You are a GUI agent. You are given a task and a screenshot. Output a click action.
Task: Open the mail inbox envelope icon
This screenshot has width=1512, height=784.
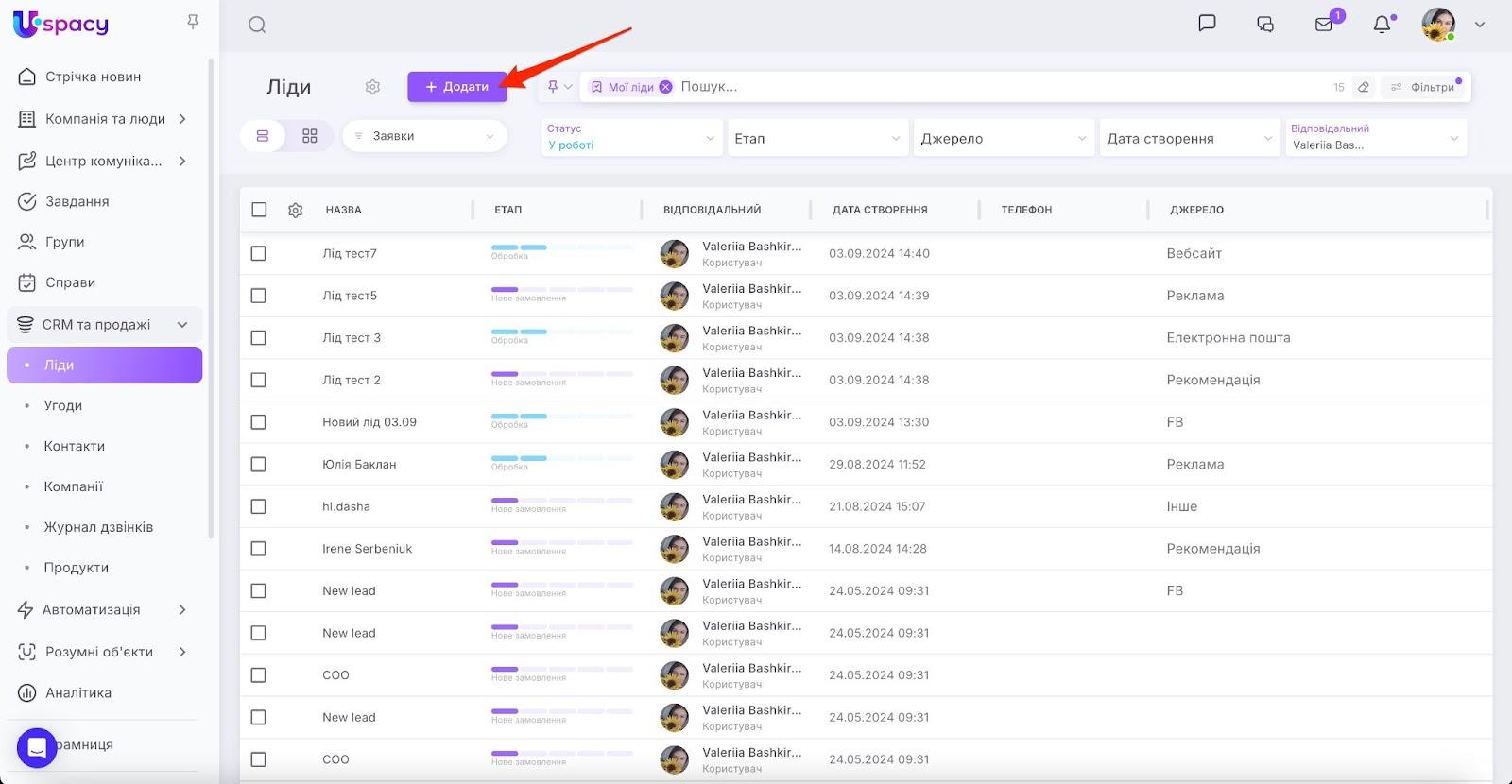(x=1324, y=25)
